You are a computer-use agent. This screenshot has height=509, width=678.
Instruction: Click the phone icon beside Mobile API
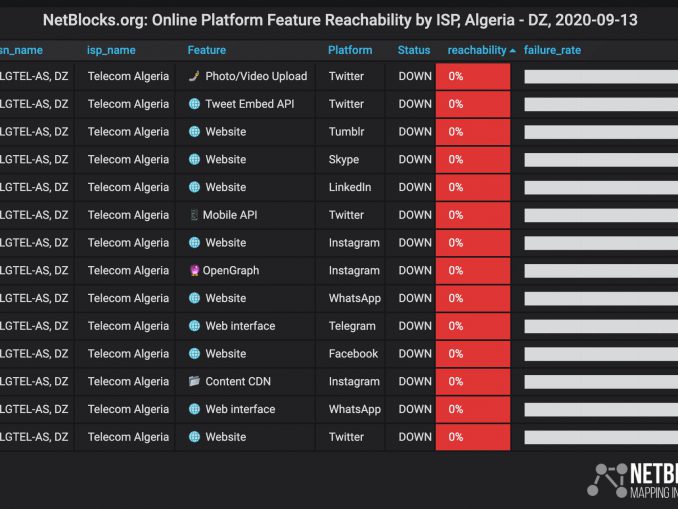[194, 215]
